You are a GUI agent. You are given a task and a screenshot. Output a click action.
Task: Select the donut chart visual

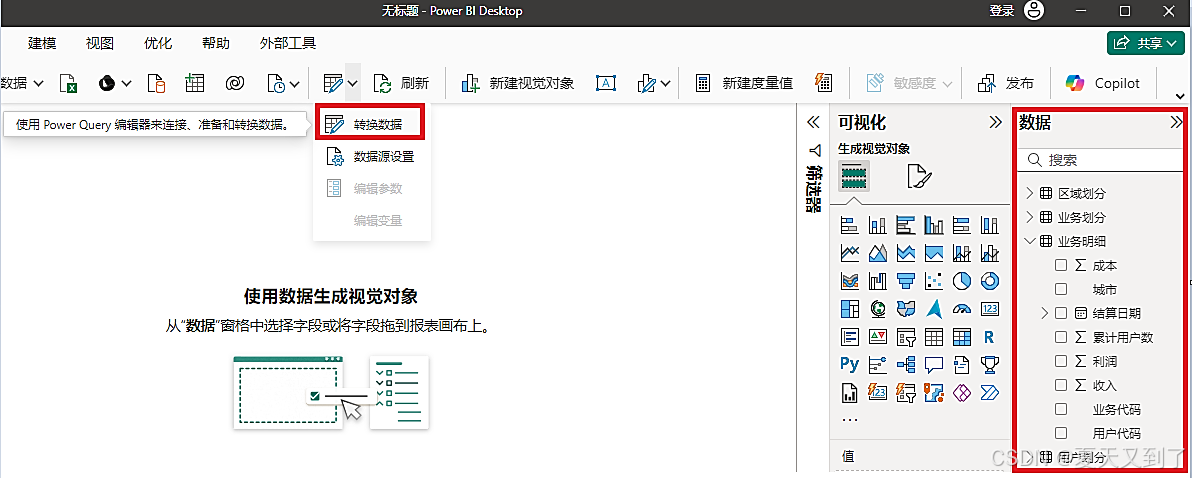pos(990,280)
